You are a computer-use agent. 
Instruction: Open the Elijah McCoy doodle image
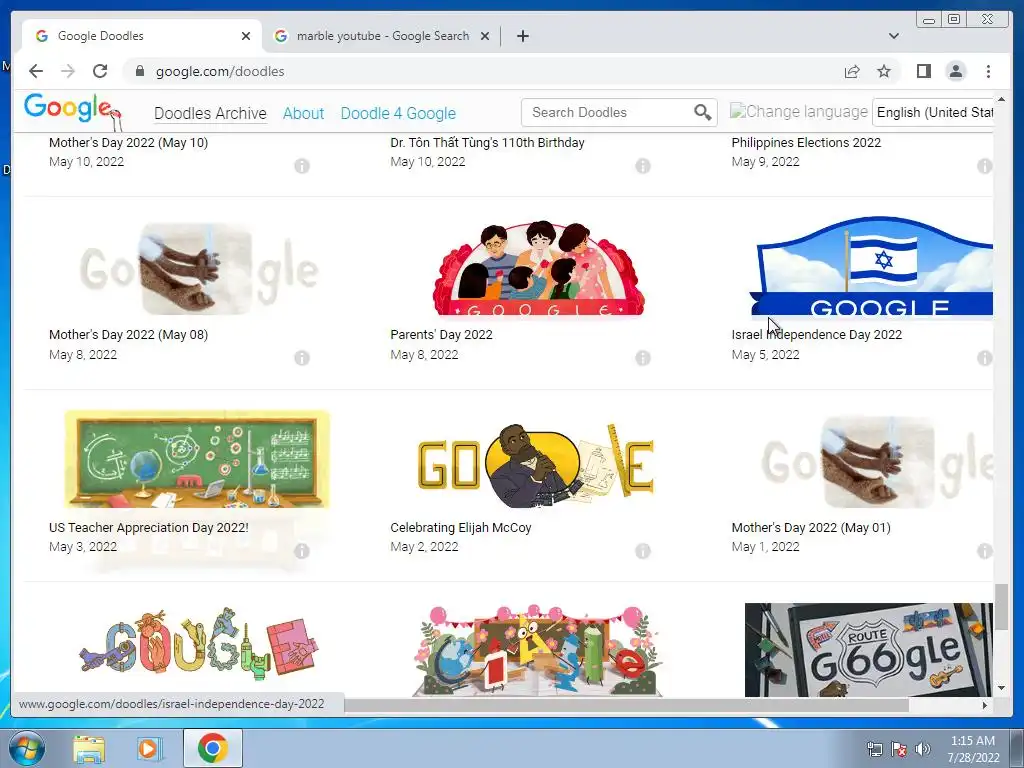click(x=536, y=465)
